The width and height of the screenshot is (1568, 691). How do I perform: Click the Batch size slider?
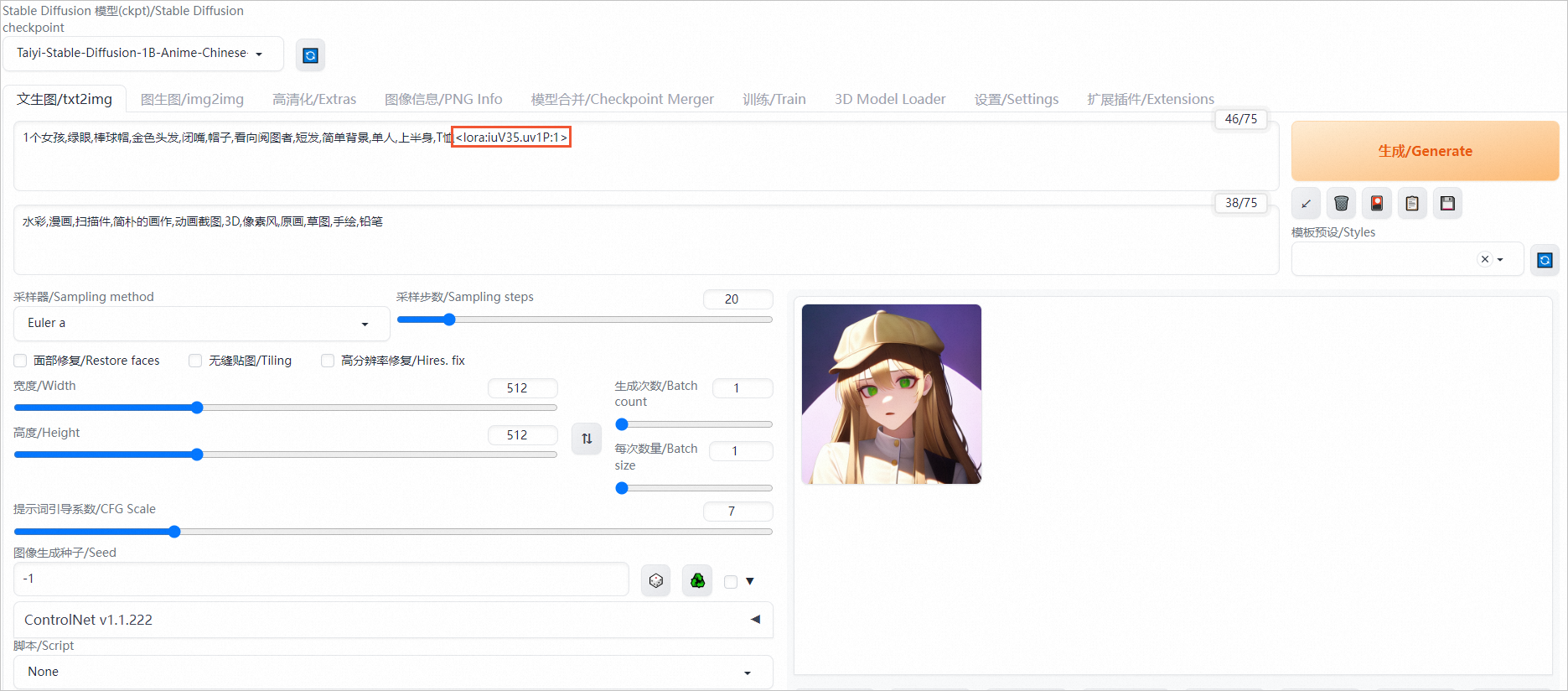[694, 488]
